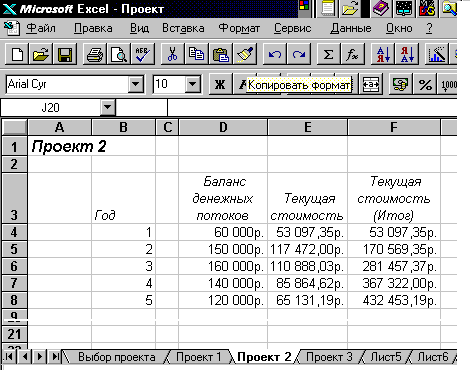
Task: Click the Excel X logo in the title bar
Action: [x=9, y=9]
